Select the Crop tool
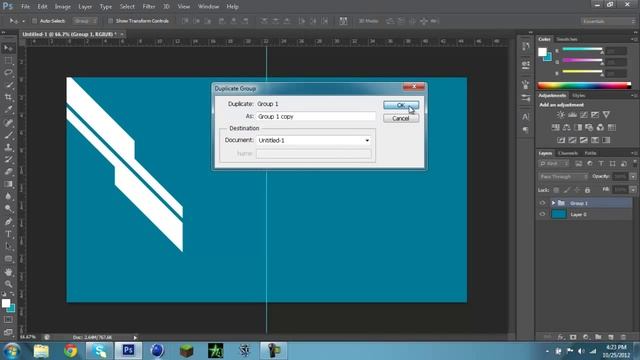This screenshot has height=360, width=640. (8, 98)
